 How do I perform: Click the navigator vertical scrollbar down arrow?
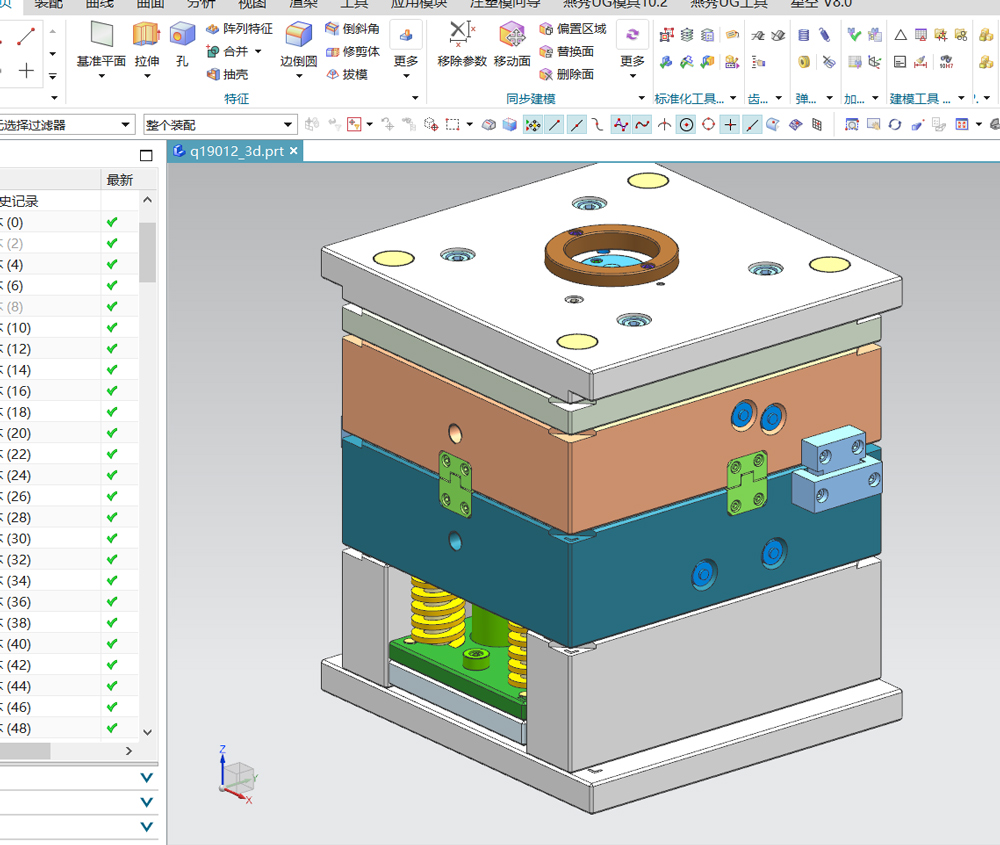point(148,732)
